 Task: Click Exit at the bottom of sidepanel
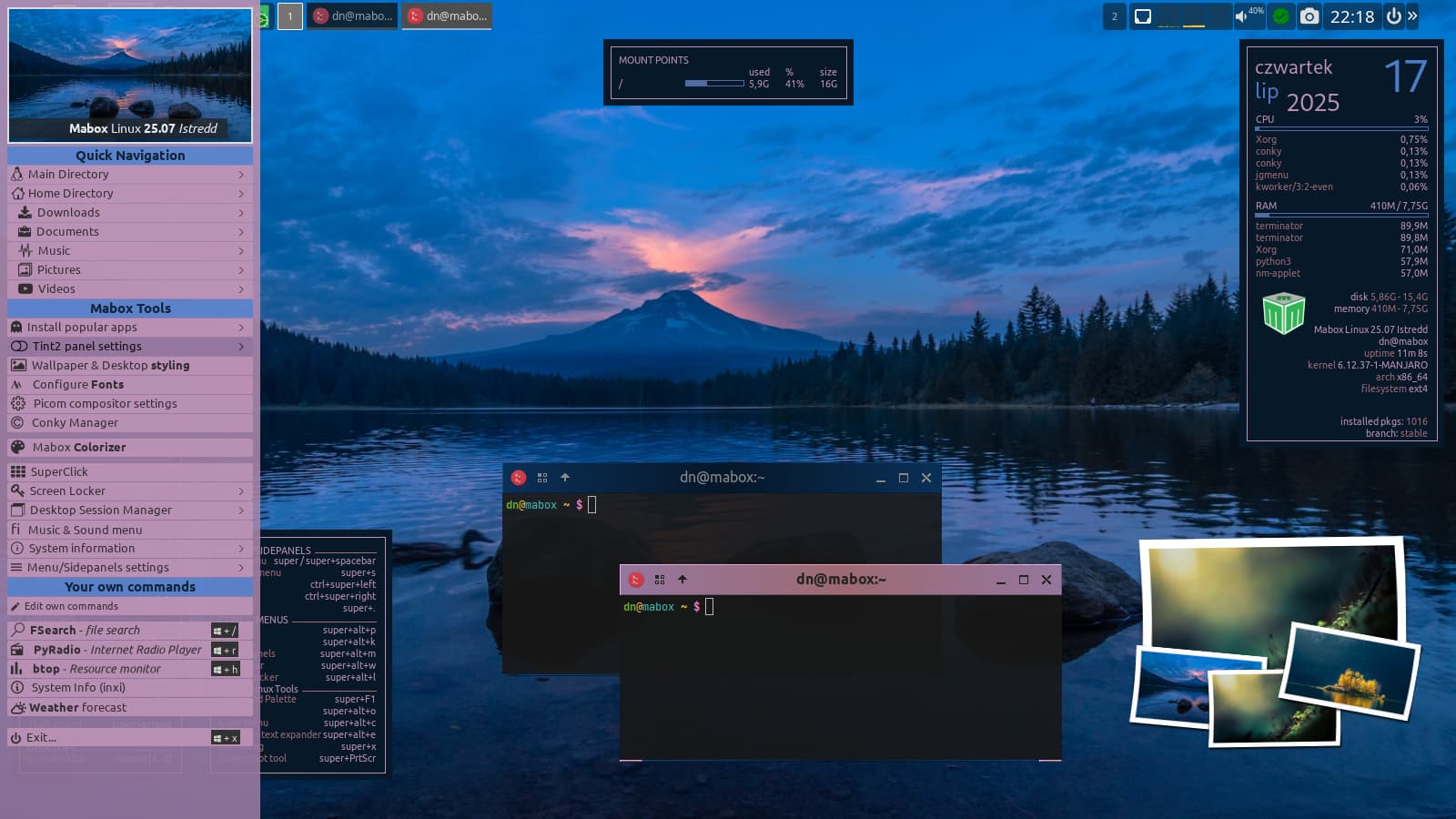[x=41, y=738]
